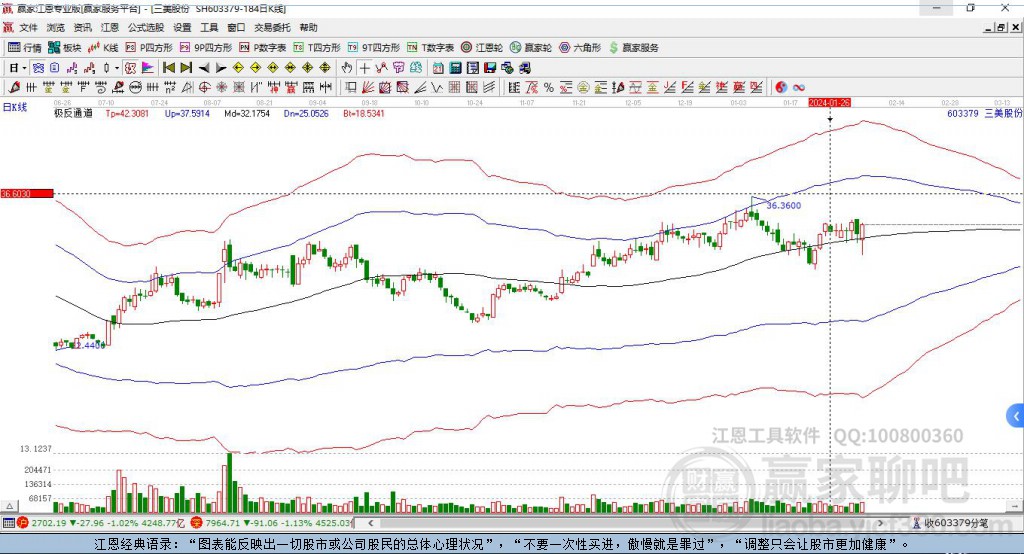Toggle the crosshair cursor tool
This screenshot has width=1024, height=554.
(x=364, y=68)
